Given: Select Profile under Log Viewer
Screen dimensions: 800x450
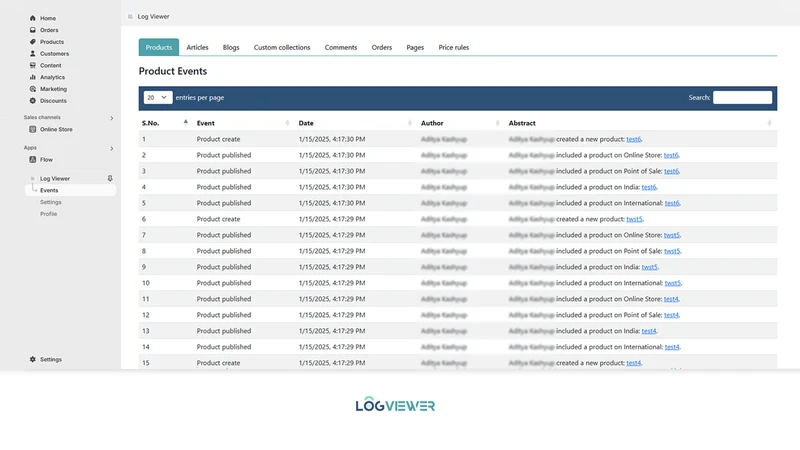Looking at the screenshot, I should tap(48, 214).
